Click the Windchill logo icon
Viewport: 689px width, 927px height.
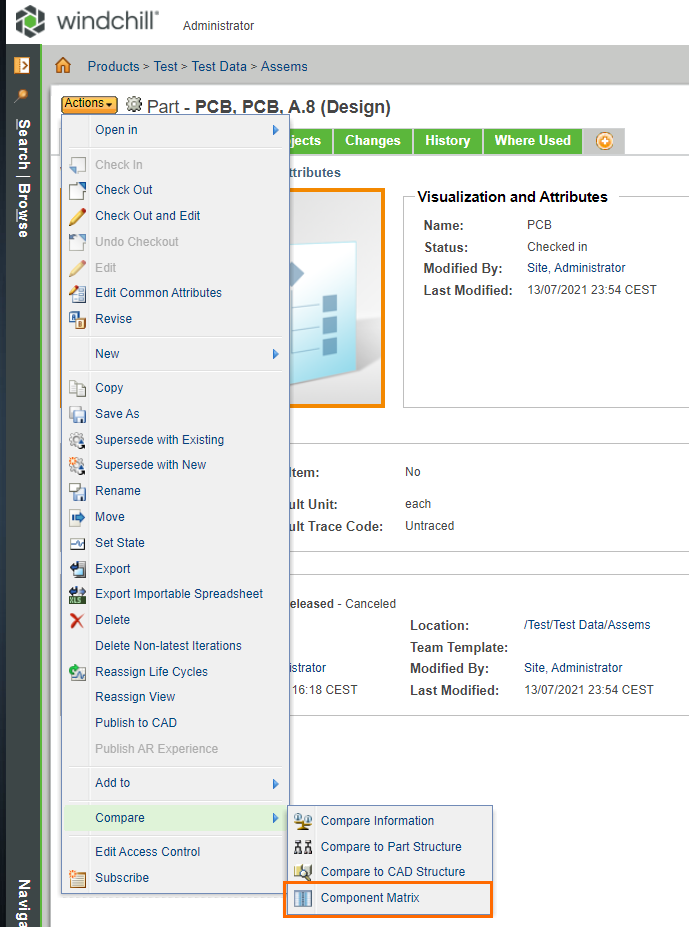tap(29, 21)
